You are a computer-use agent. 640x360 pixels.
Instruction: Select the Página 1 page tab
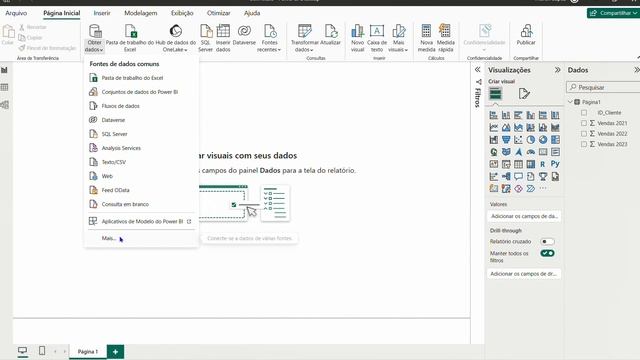click(87, 351)
